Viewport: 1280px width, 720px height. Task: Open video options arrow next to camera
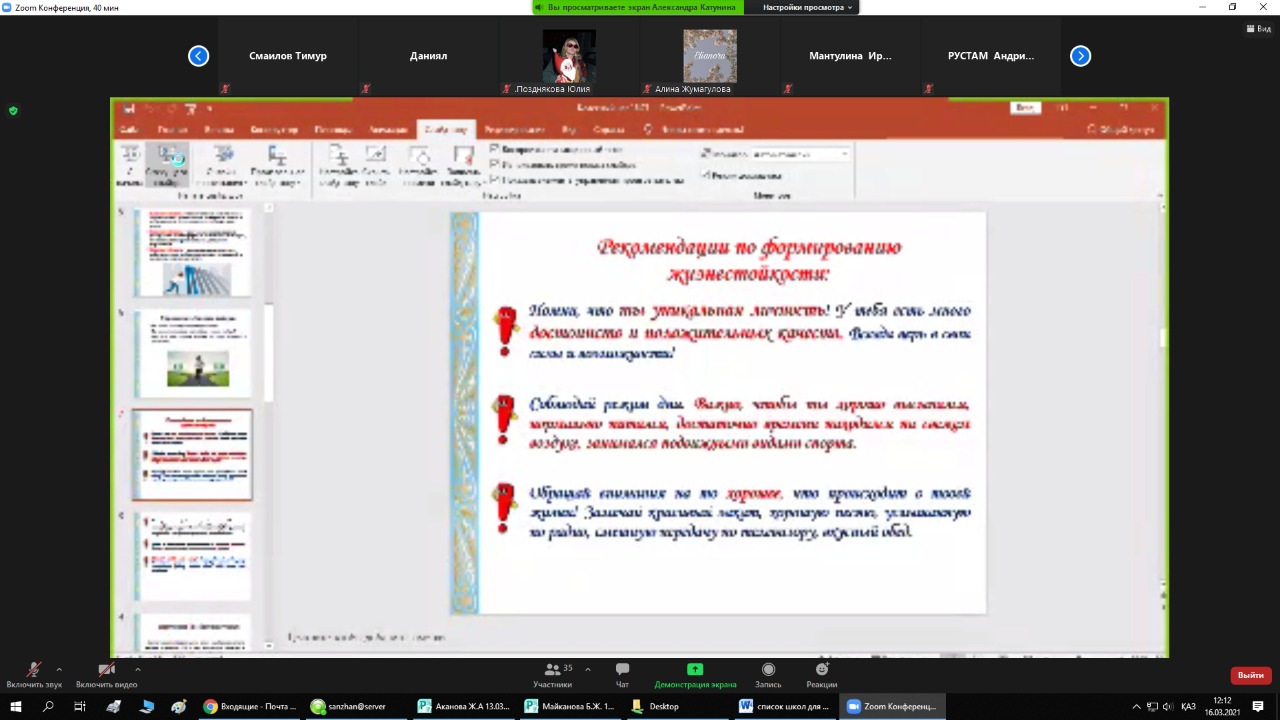(x=137, y=669)
